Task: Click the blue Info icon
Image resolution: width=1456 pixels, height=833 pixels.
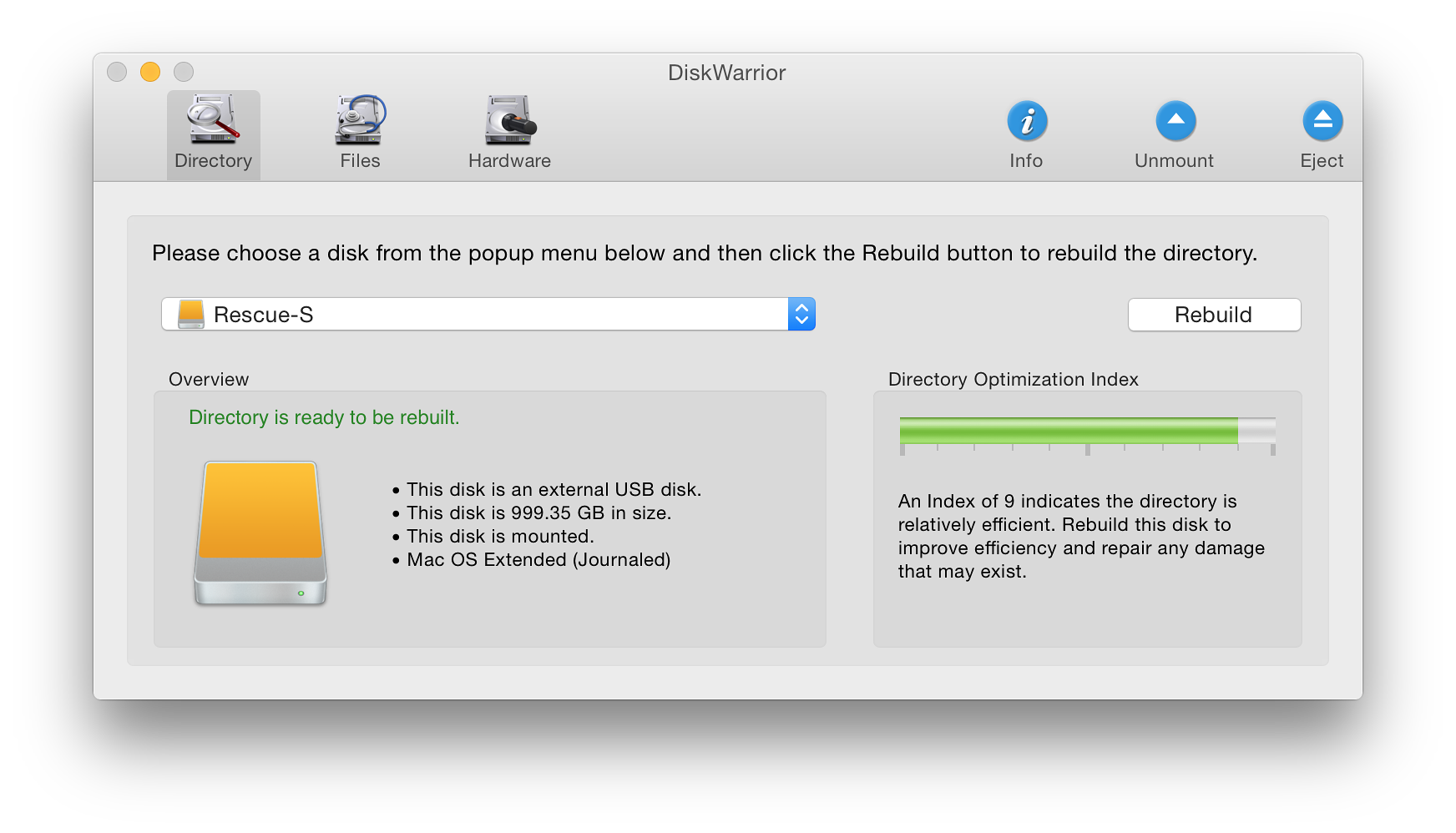Action: [1027, 121]
